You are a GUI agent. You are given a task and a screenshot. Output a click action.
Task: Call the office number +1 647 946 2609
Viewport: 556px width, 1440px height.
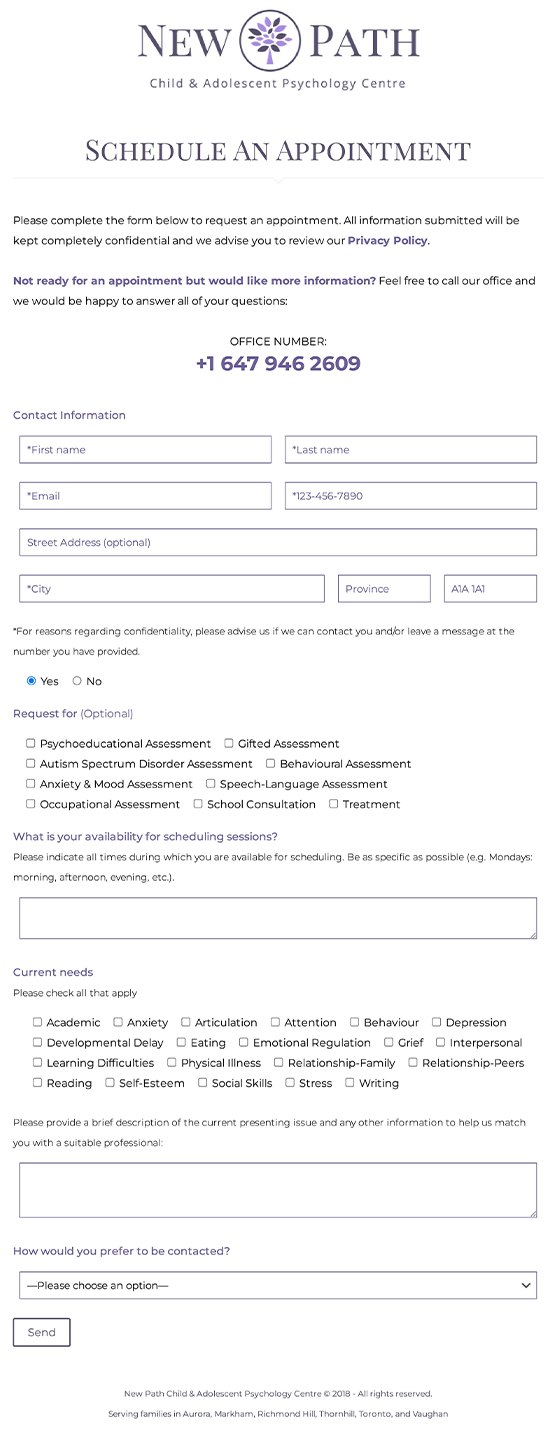click(x=278, y=364)
